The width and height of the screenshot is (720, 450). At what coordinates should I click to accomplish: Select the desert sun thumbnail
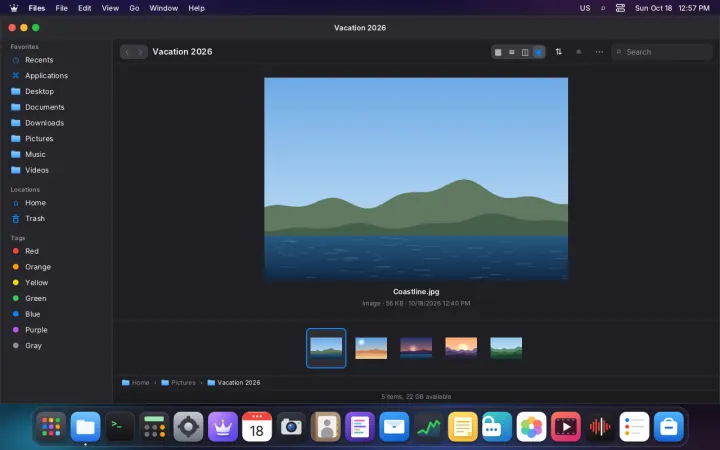coord(371,348)
